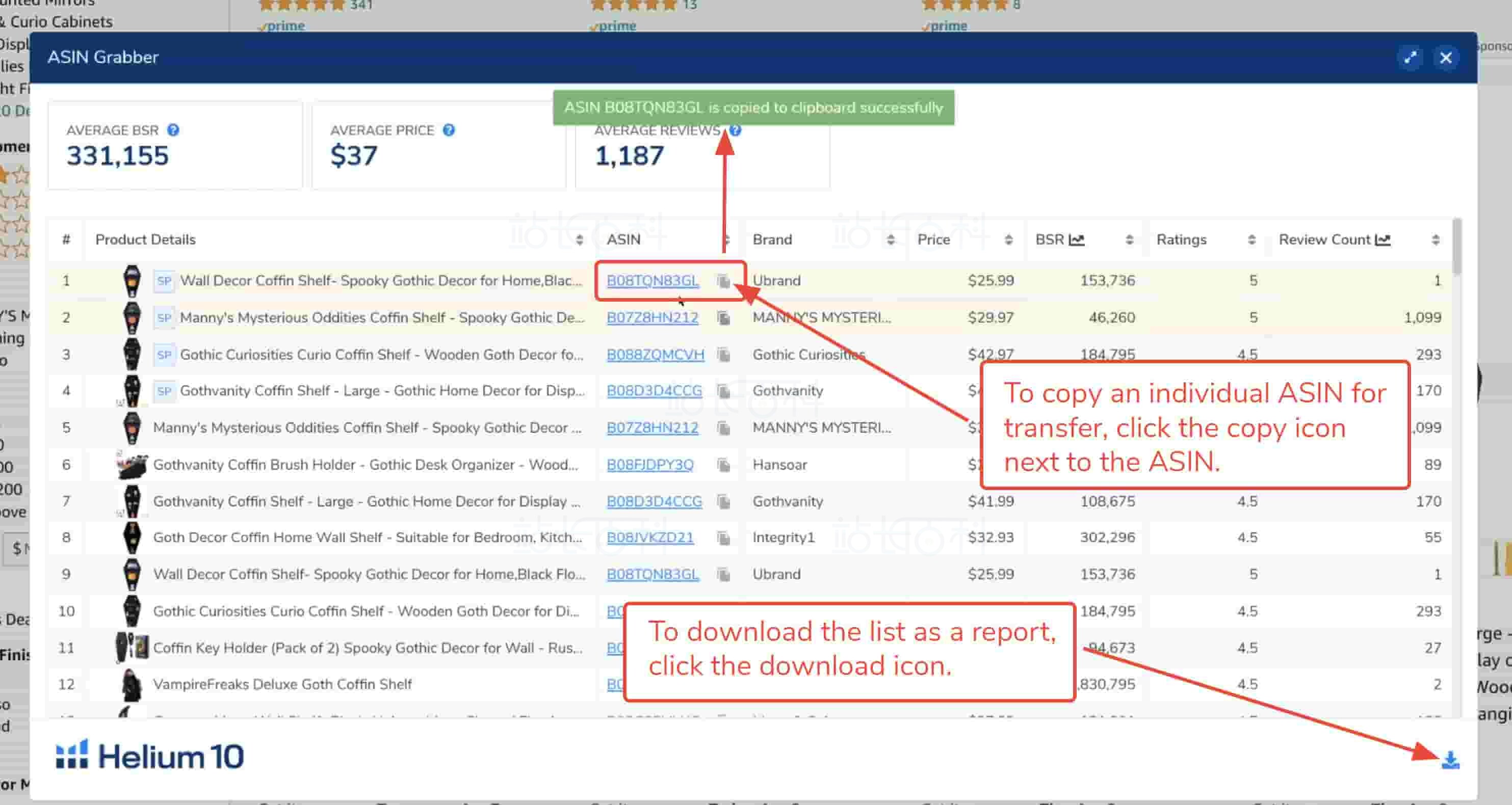Click Average Price help icon
The image size is (1512, 805).
(449, 130)
